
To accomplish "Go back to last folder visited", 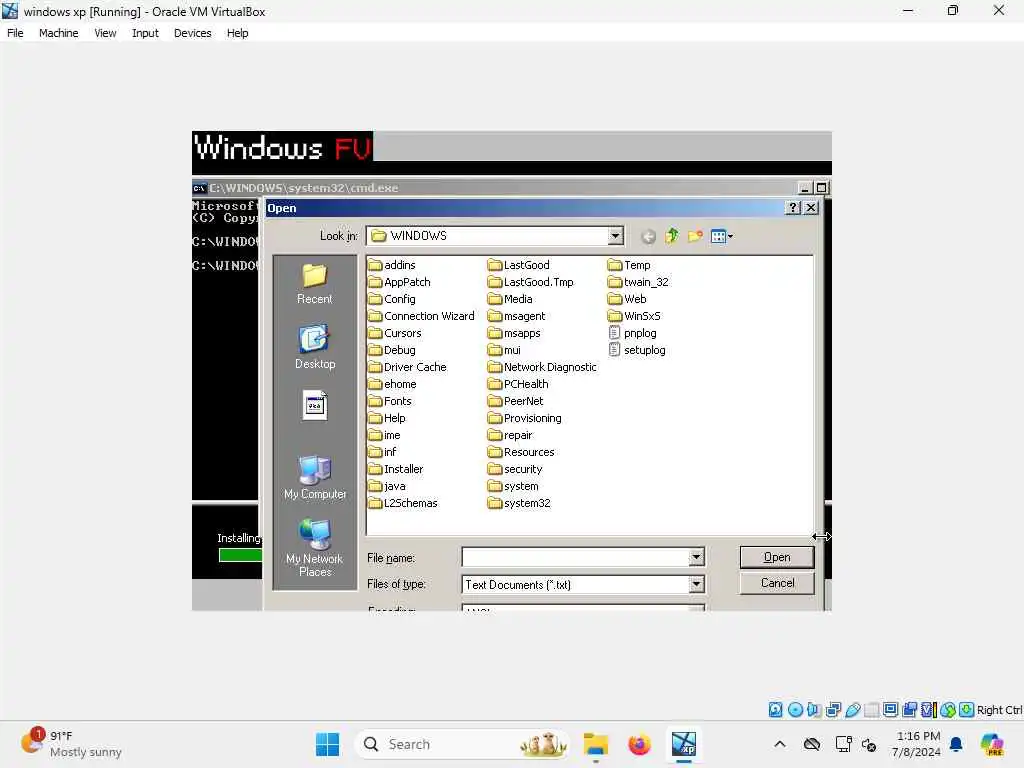I will (x=648, y=236).
